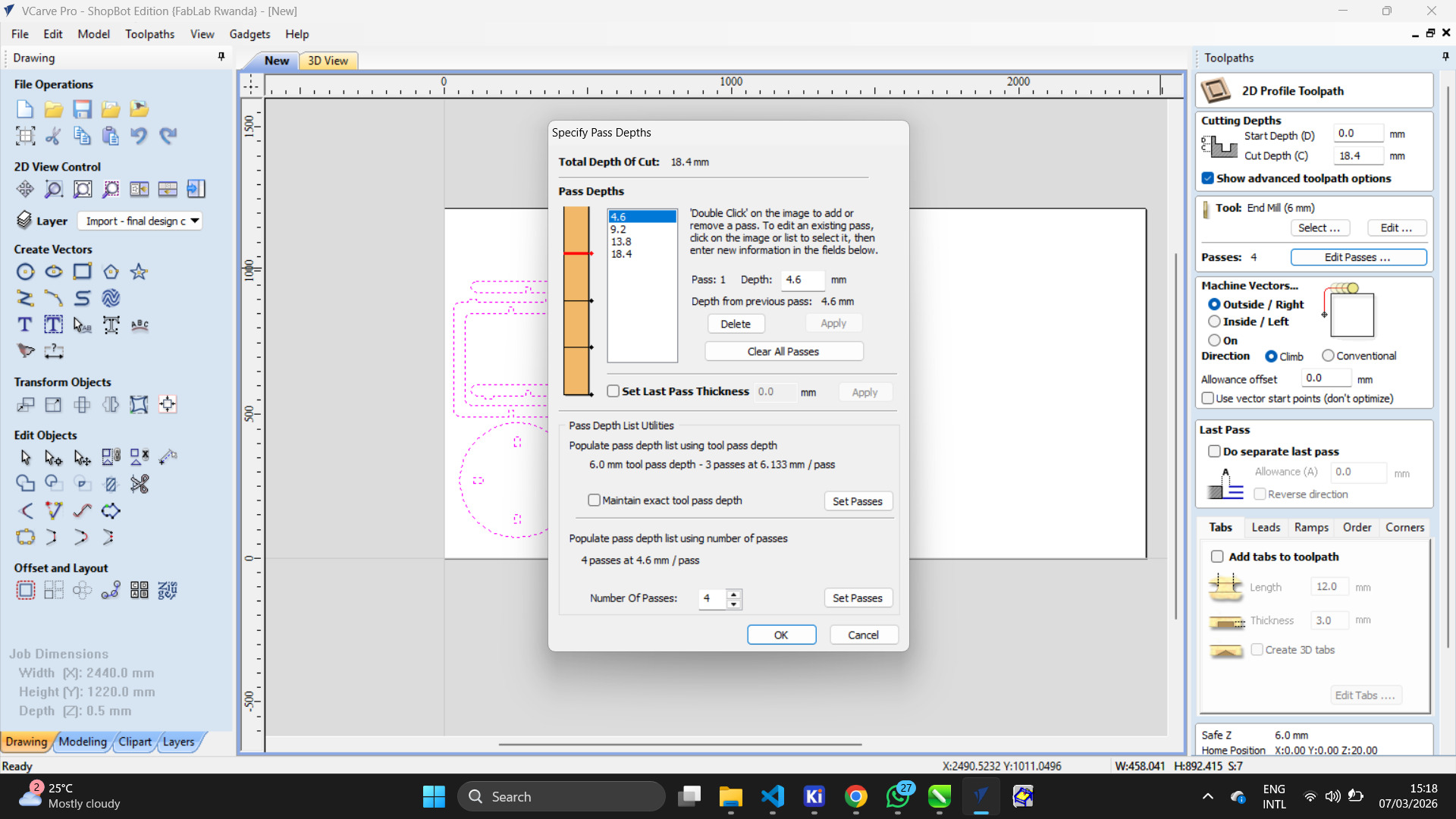Screen dimensions: 1456x819
Task: Decrease Number Of Passes spinner
Action: click(733, 604)
